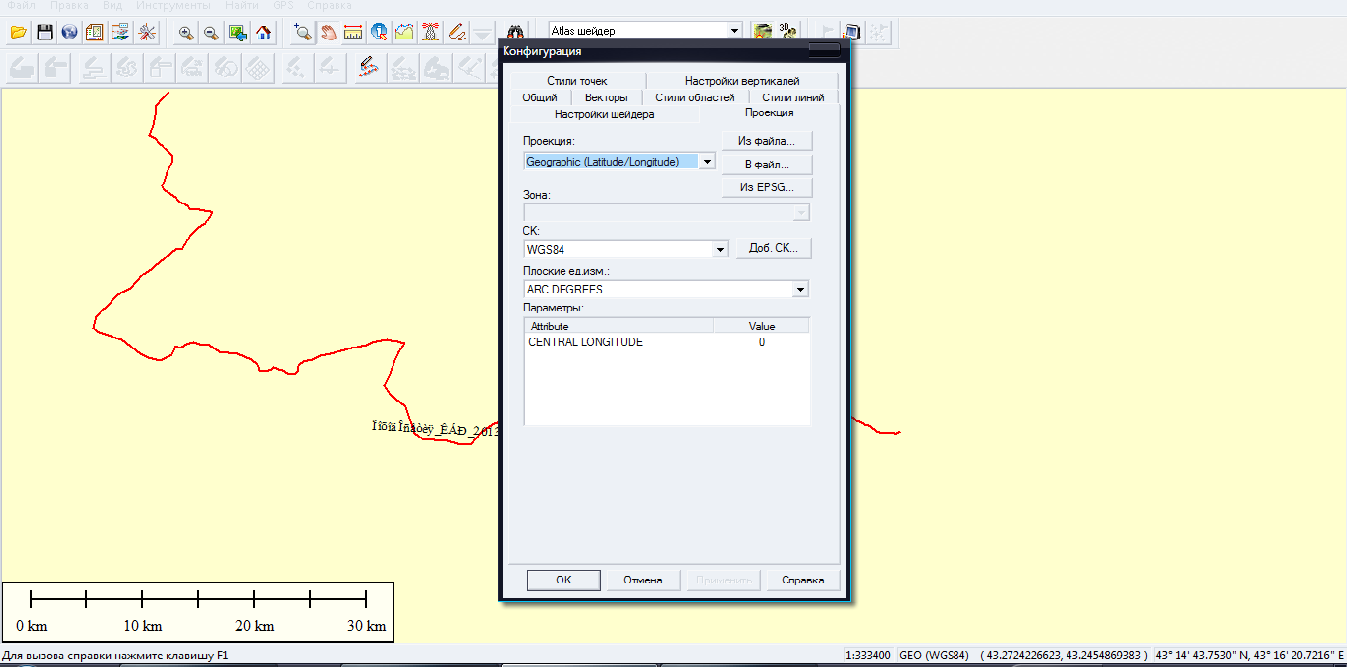Switch to Настройки шейдера tab

pos(604,114)
